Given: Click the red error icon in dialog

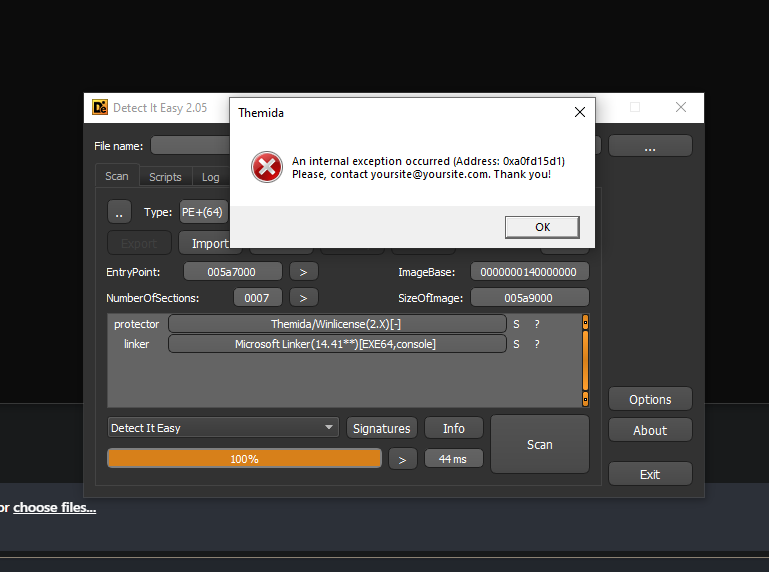Looking at the screenshot, I should coord(266,167).
